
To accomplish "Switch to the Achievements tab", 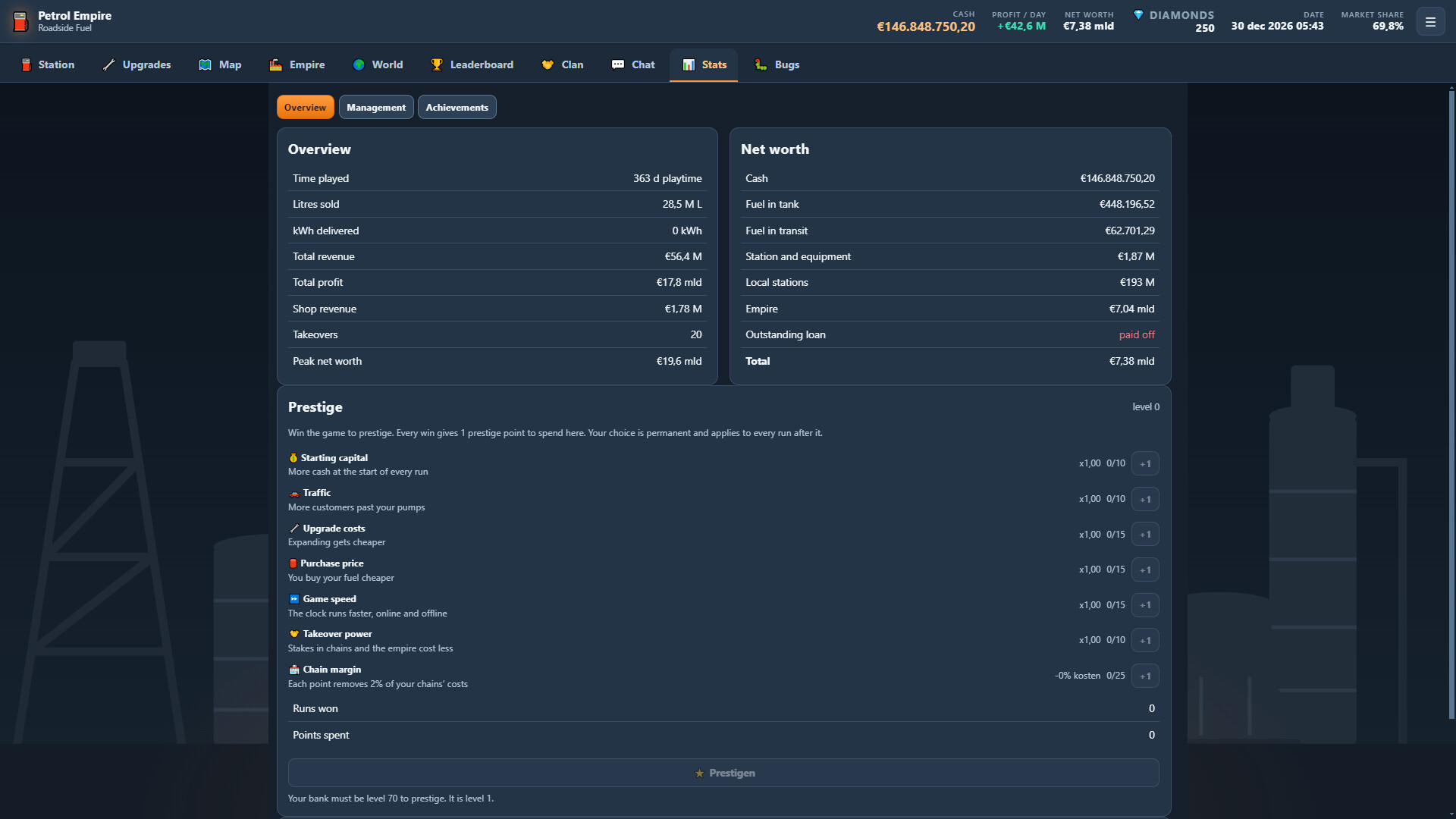I will tap(457, 107).
